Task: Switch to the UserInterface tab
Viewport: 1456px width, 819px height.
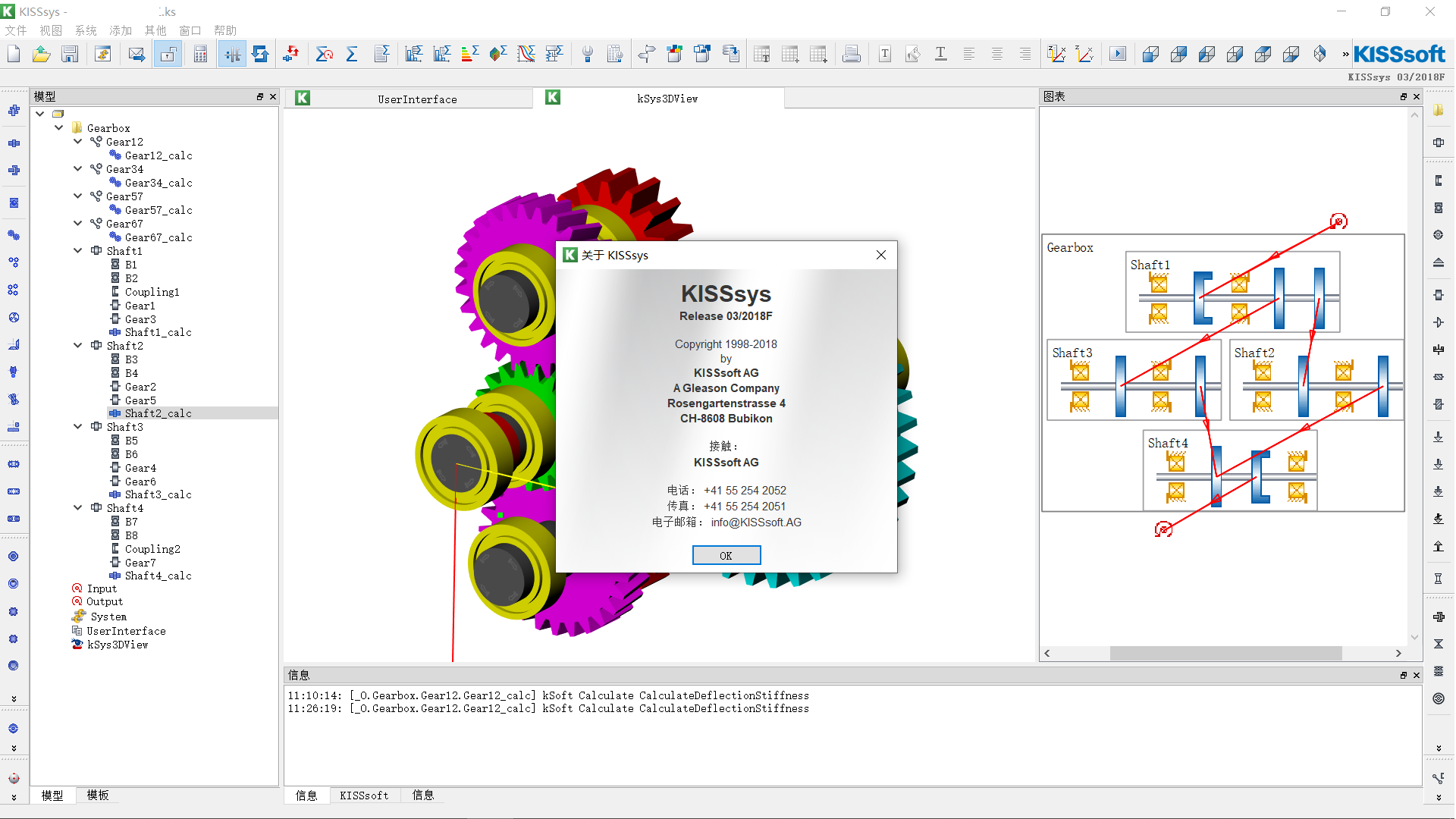Action: point(417,99)
